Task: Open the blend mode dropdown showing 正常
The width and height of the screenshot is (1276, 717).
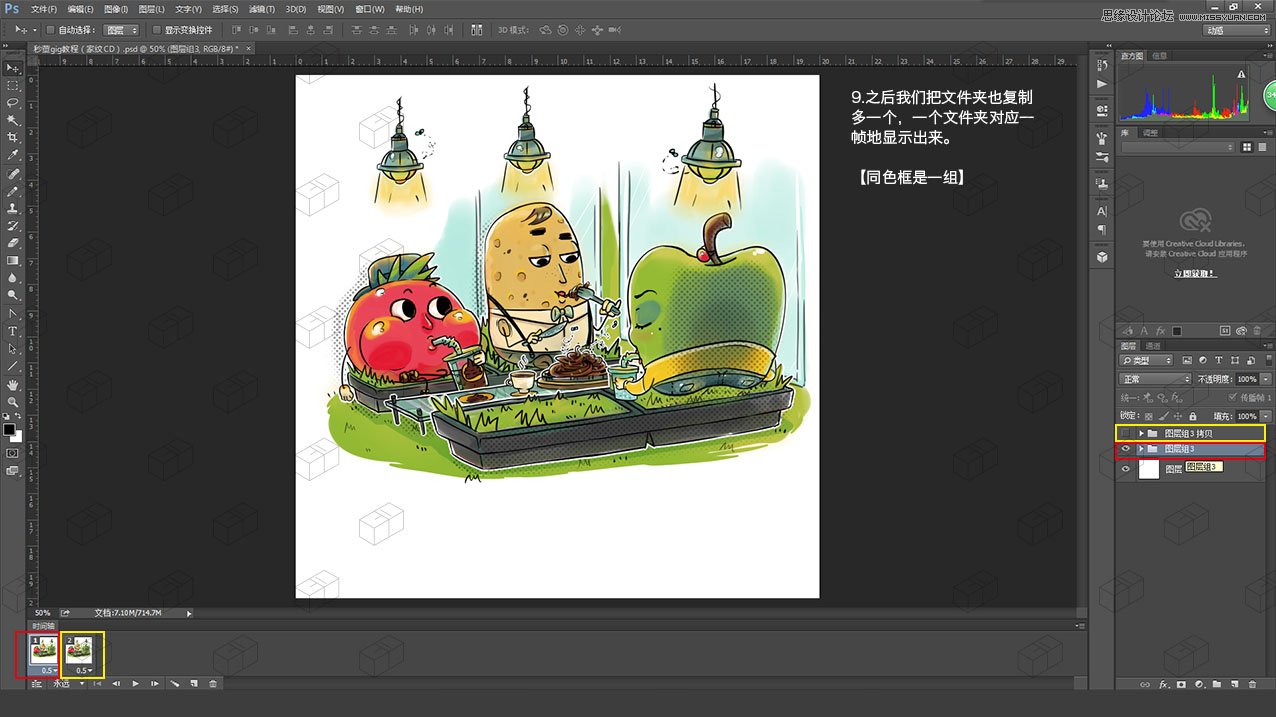Action: [x=1155, y=378]
